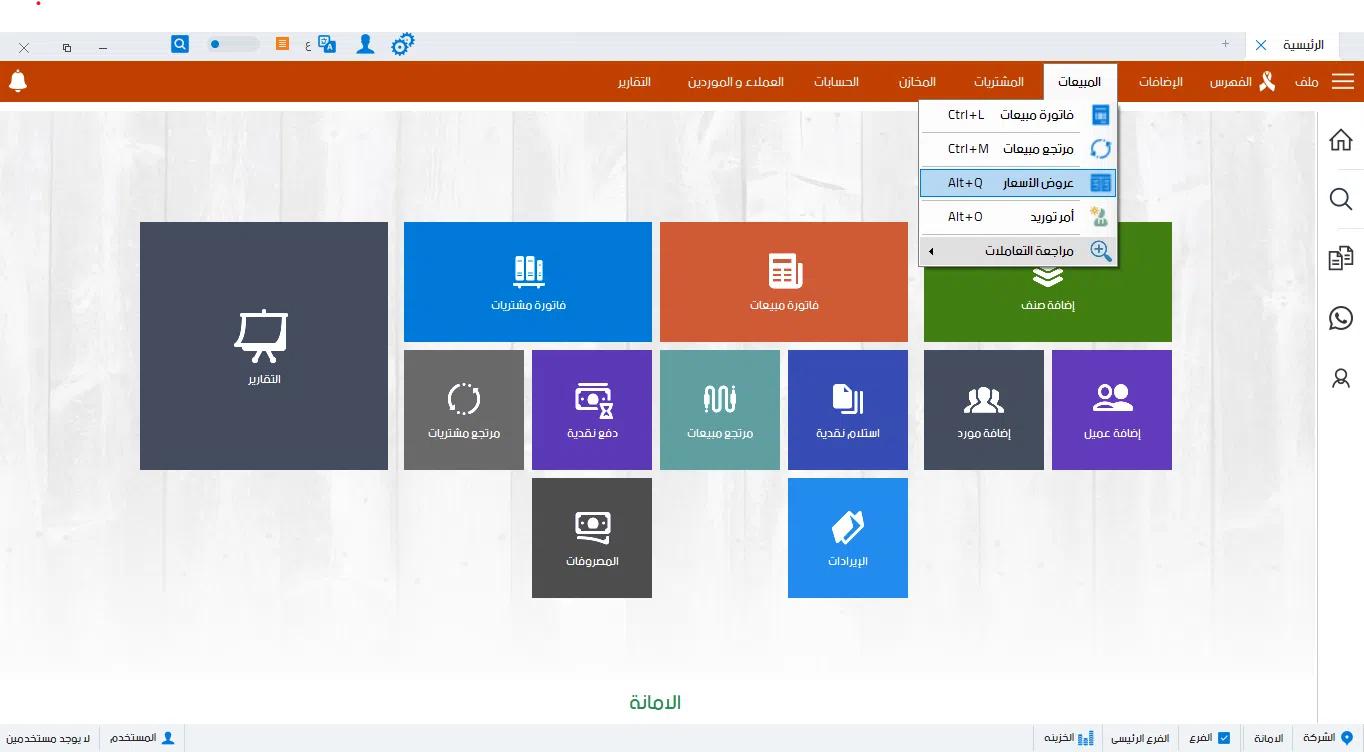Open the notifications bell
This screenshot has width=1364, height=752.
coord(17,82)
